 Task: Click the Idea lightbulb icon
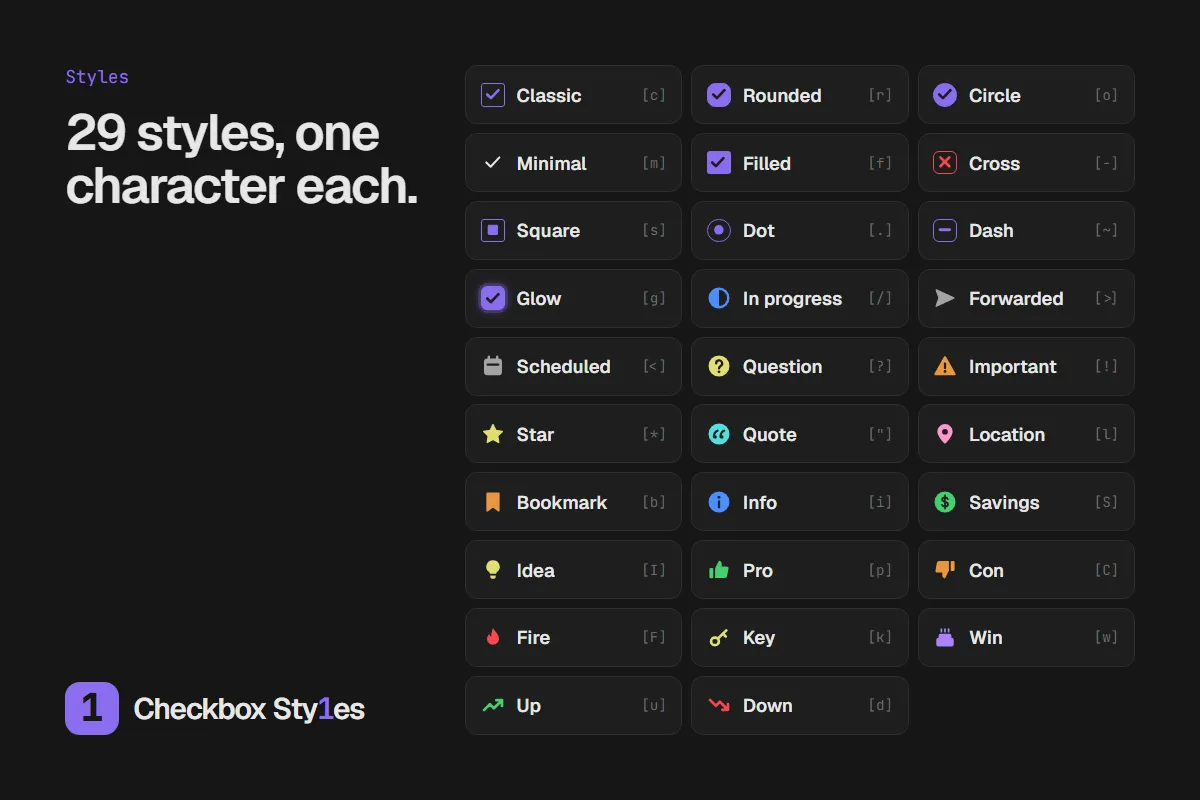tap(493, 570)
